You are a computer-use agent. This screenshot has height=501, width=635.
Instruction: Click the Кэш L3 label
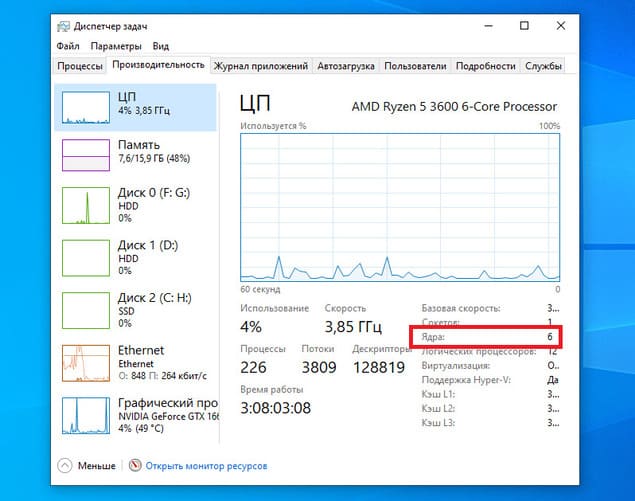pyautogui.click(x=438, y=423)
